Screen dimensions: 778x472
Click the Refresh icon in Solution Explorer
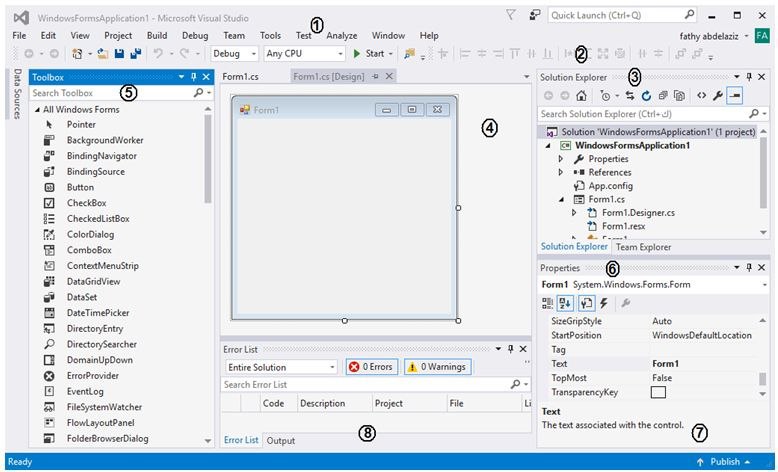click(x=646, y=96)
